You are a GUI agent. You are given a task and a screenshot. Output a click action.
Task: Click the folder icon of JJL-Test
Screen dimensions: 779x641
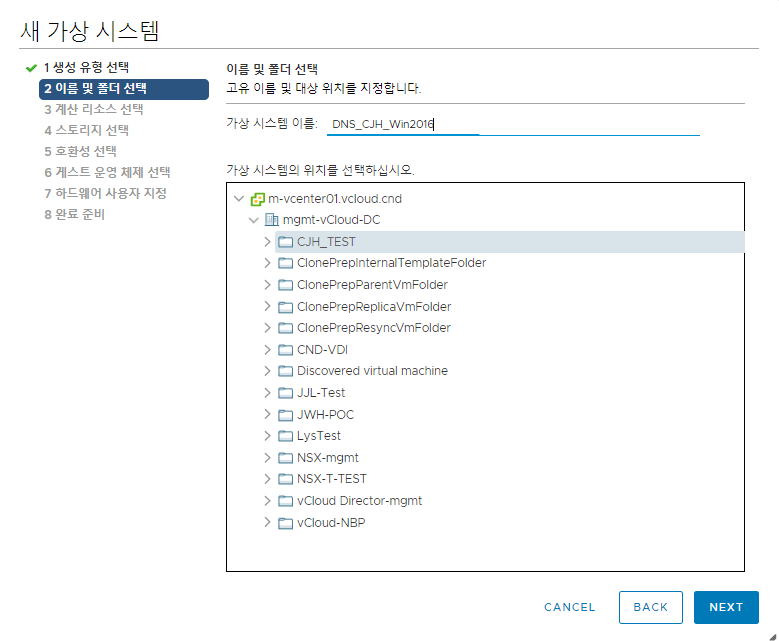285,393
